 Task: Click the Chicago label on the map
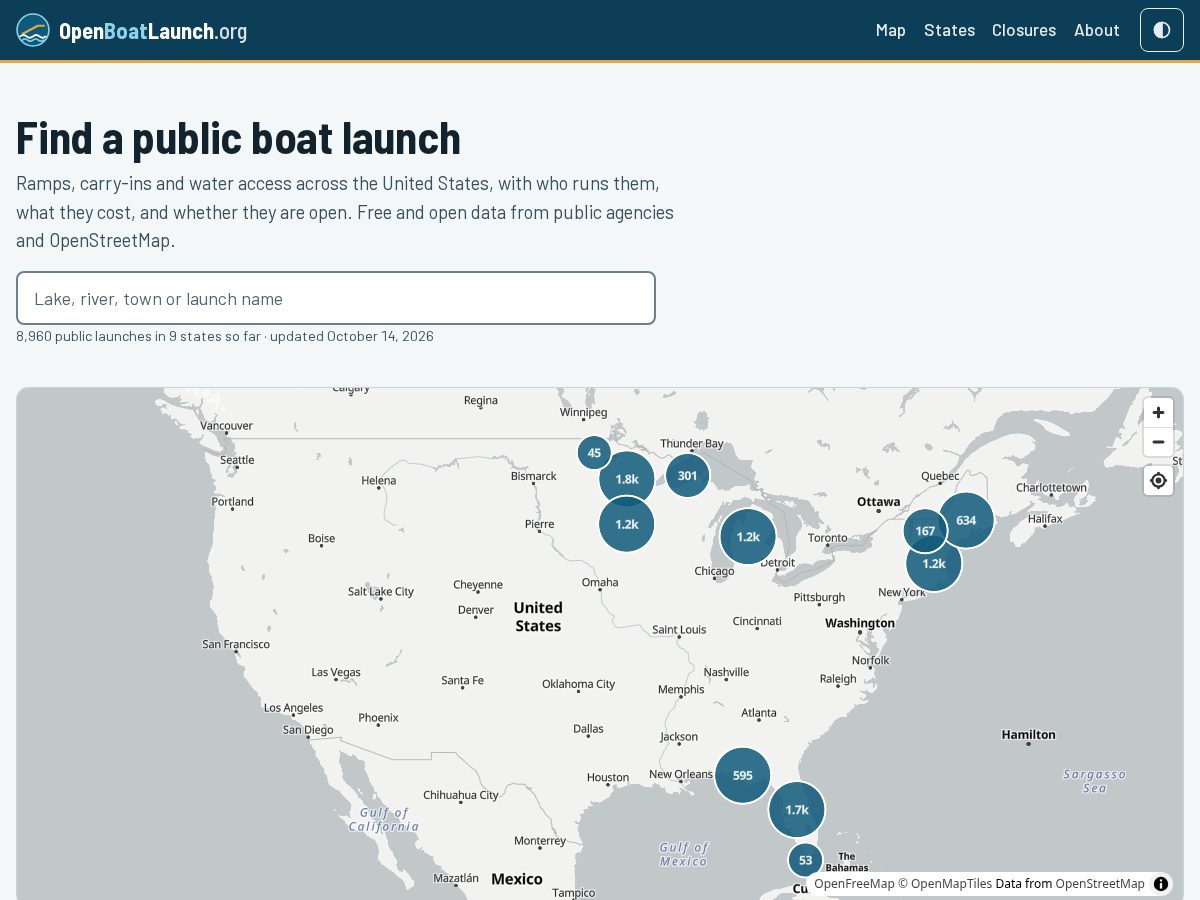[714, 571]
